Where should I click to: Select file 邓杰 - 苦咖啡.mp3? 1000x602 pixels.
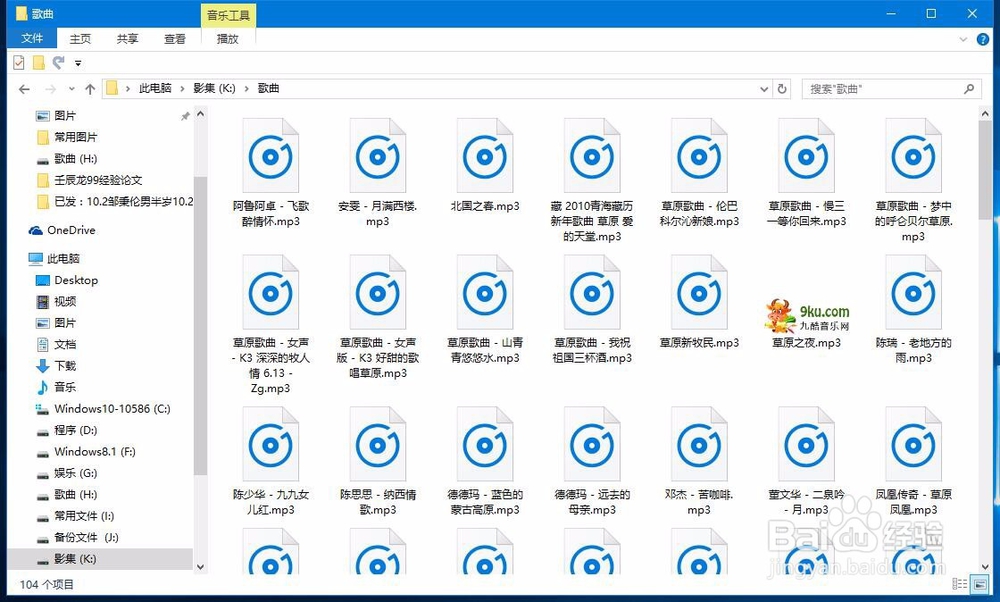point(699,461)
